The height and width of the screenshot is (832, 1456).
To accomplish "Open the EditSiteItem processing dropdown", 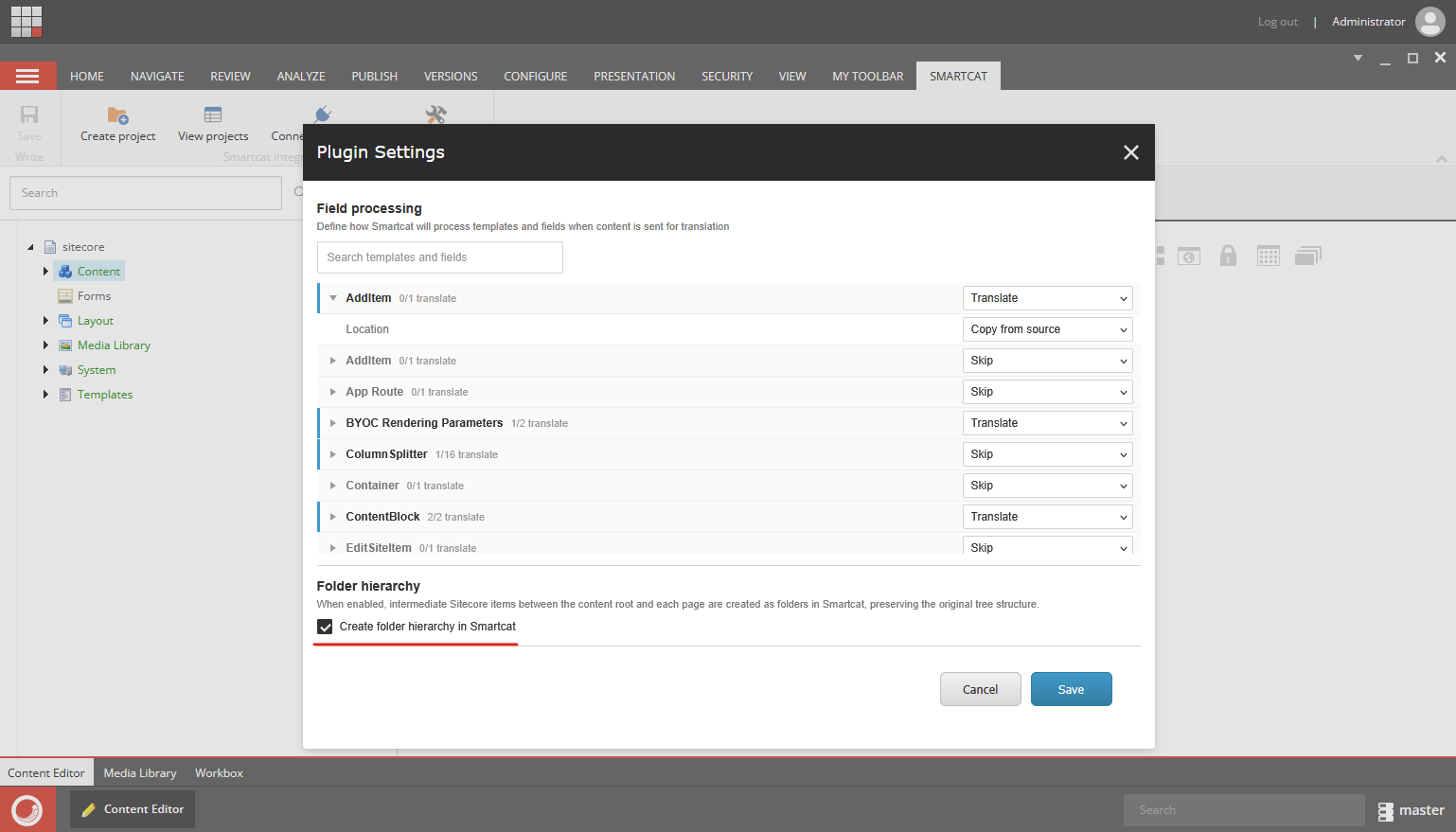I will point(1047,546).
